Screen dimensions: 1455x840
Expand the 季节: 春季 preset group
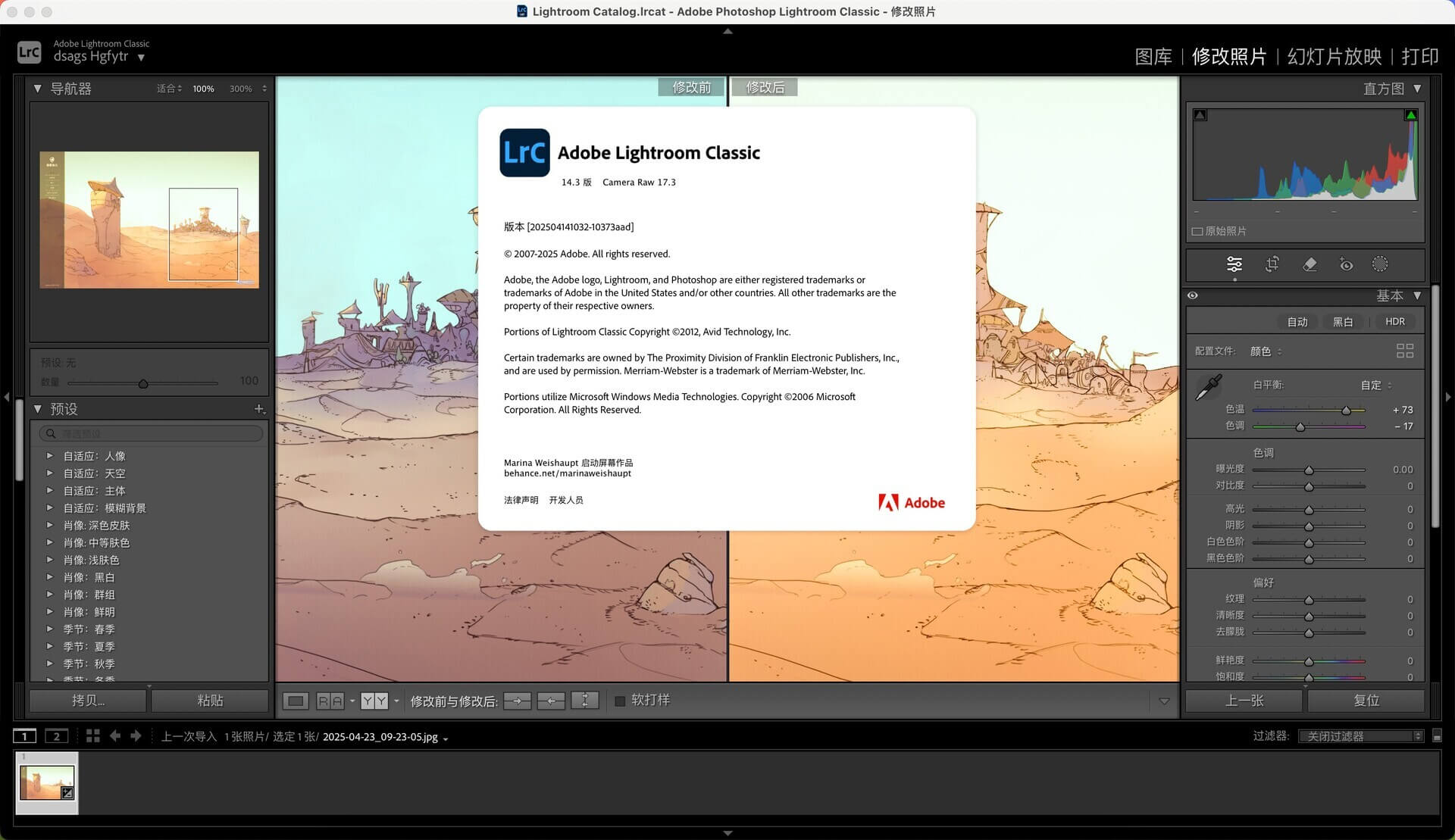point(50,629)
